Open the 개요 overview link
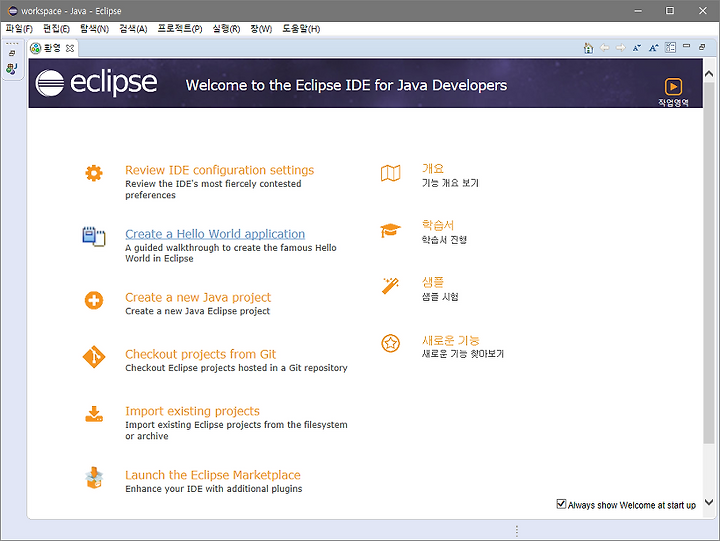The image size is (720, 541). (433, 169)
